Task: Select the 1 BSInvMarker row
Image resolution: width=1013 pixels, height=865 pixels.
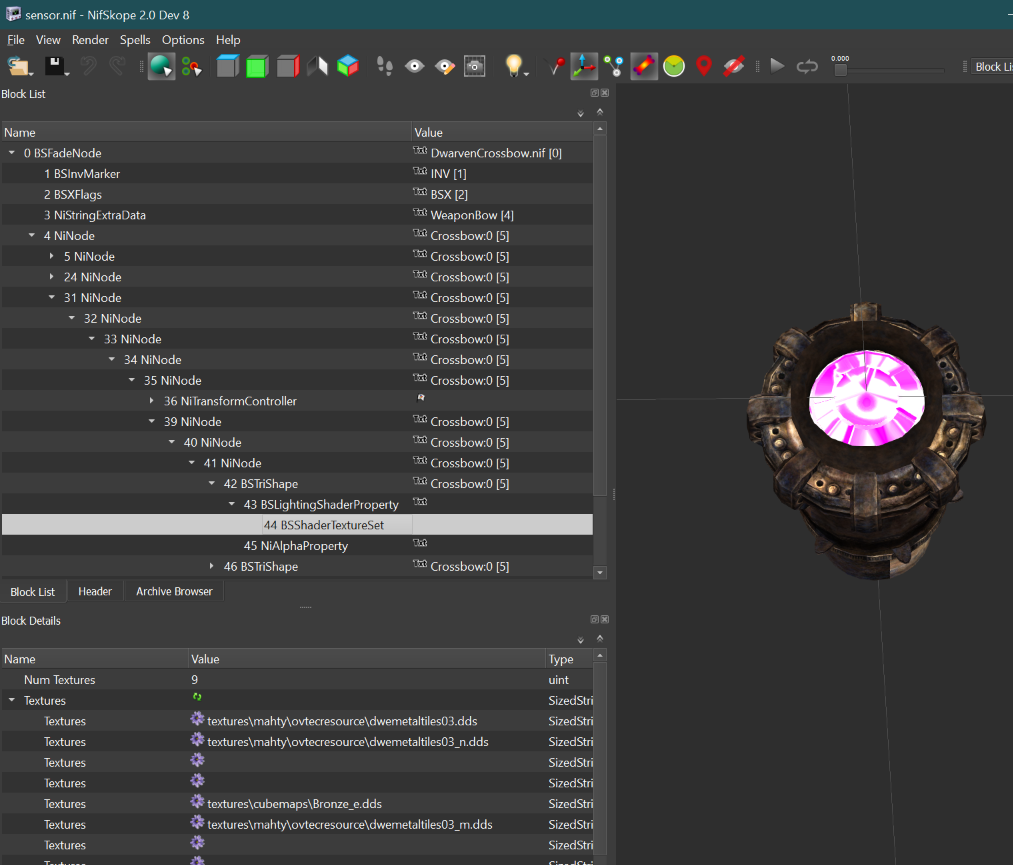Action: pos(297,174)
